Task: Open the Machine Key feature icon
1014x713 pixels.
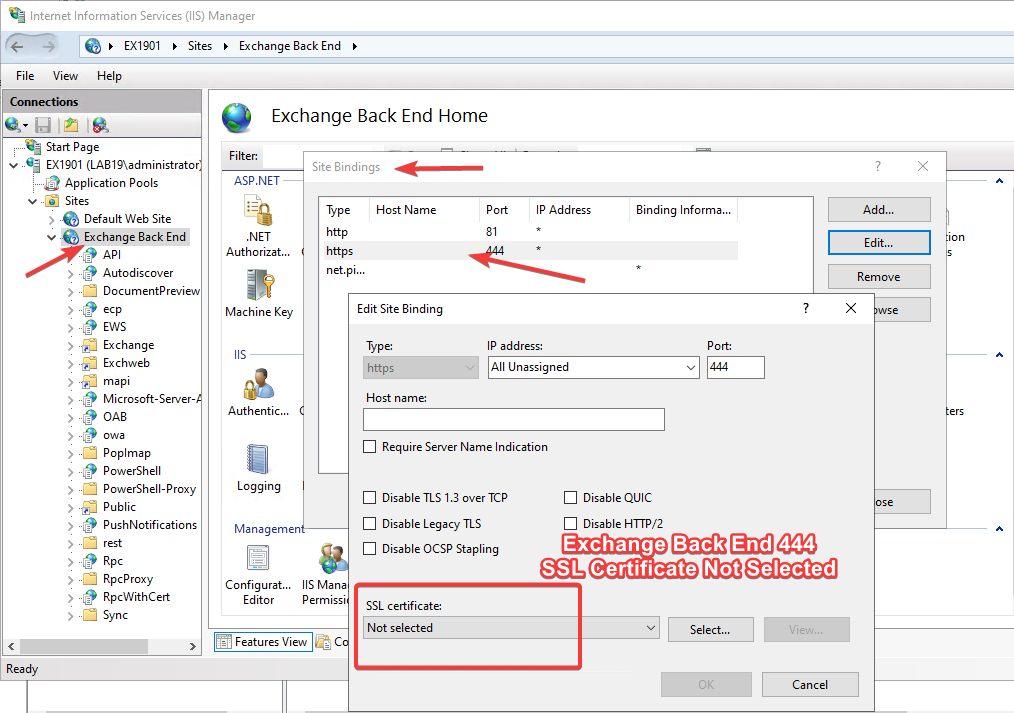Action: point(261,284)
